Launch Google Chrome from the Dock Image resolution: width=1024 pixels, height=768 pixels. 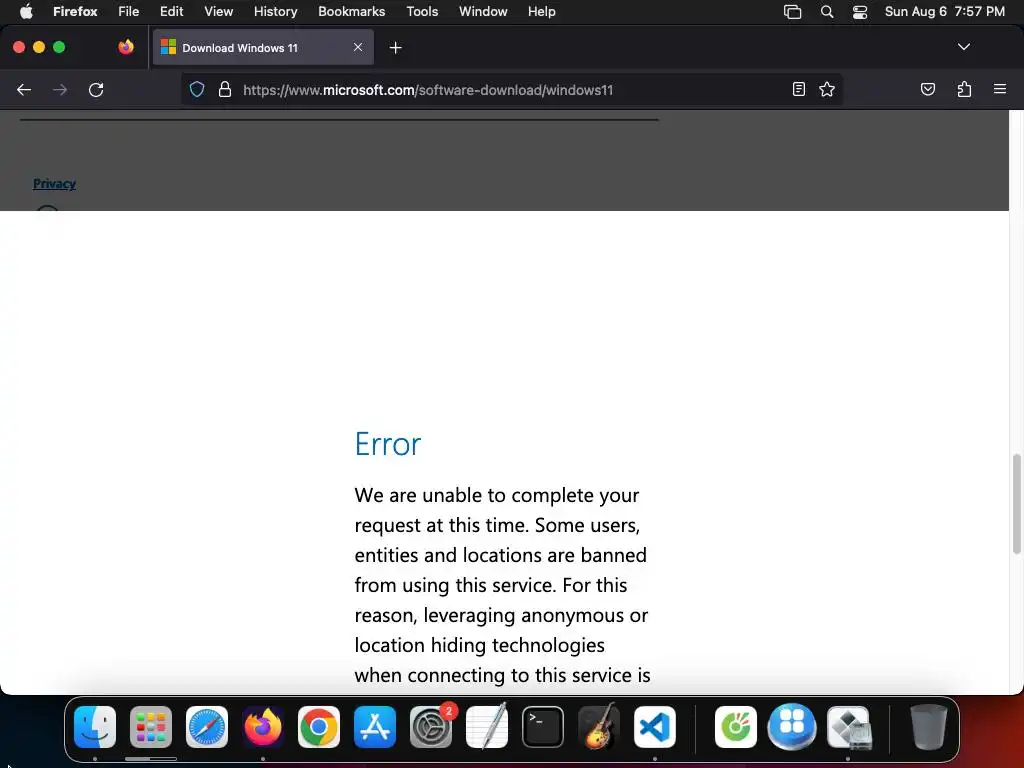pyautogui.click(x=319, y=727)
